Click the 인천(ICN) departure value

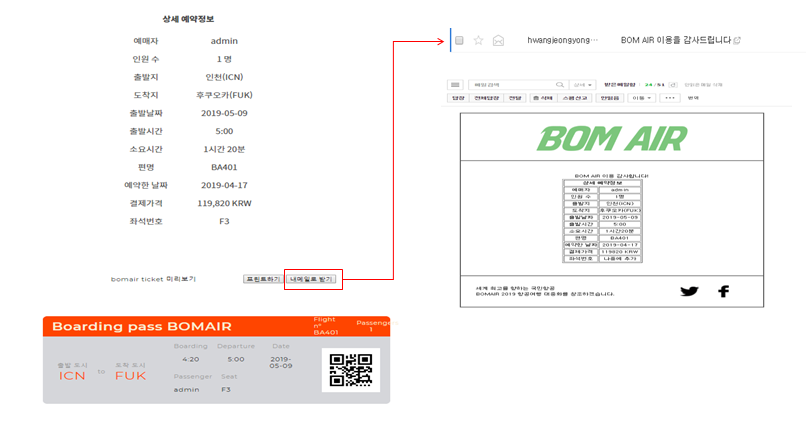click(224, 77)
